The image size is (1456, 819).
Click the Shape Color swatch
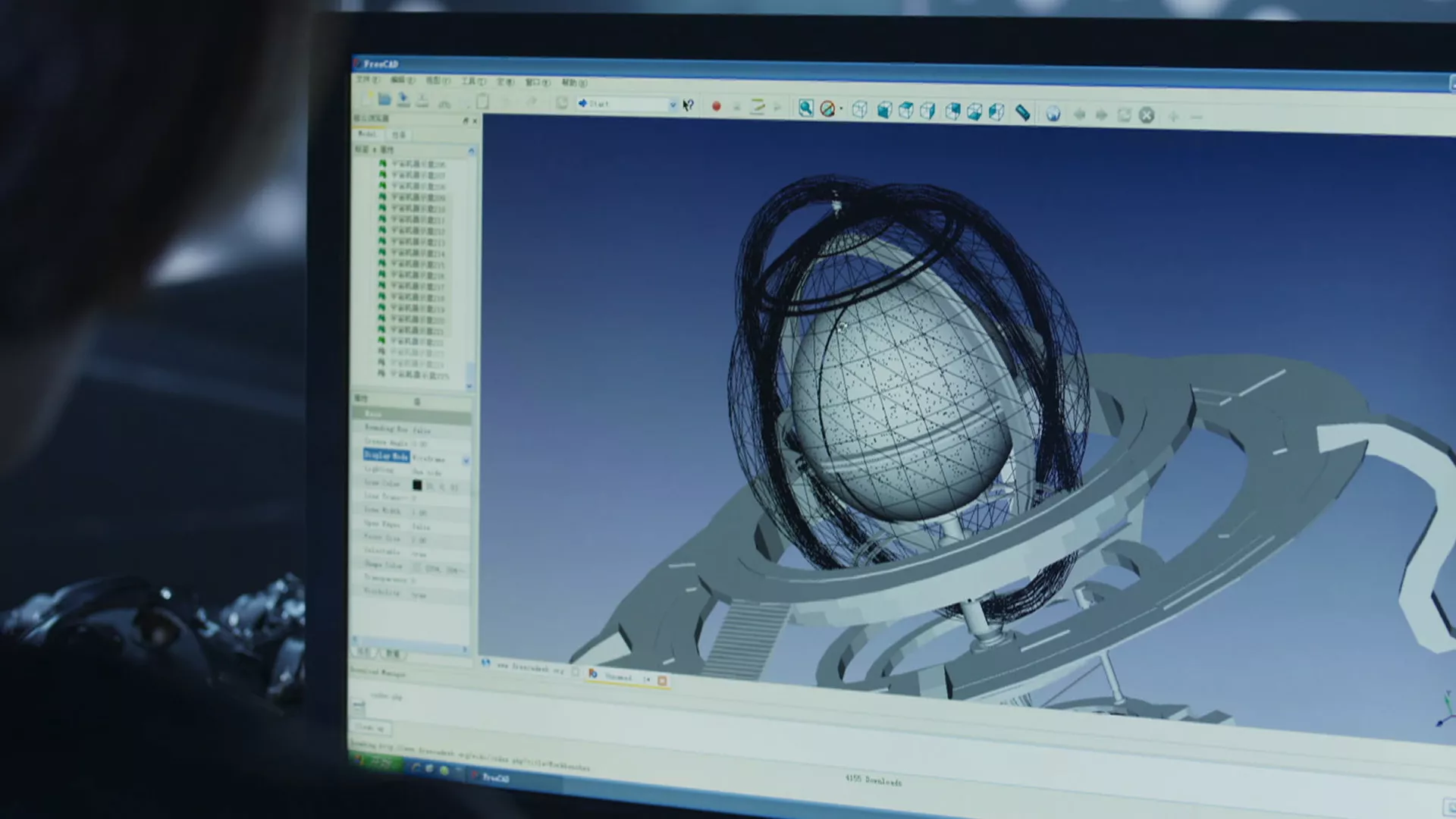click(417, 567)
